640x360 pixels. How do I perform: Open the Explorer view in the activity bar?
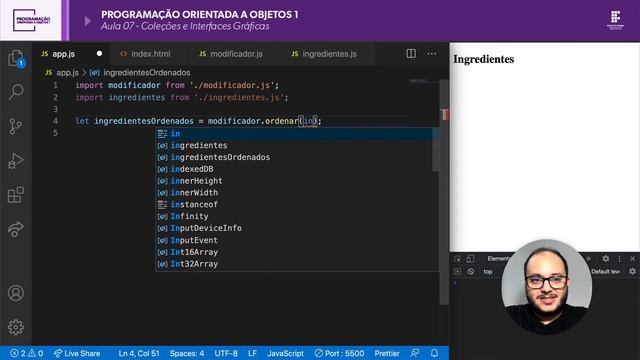16,58
